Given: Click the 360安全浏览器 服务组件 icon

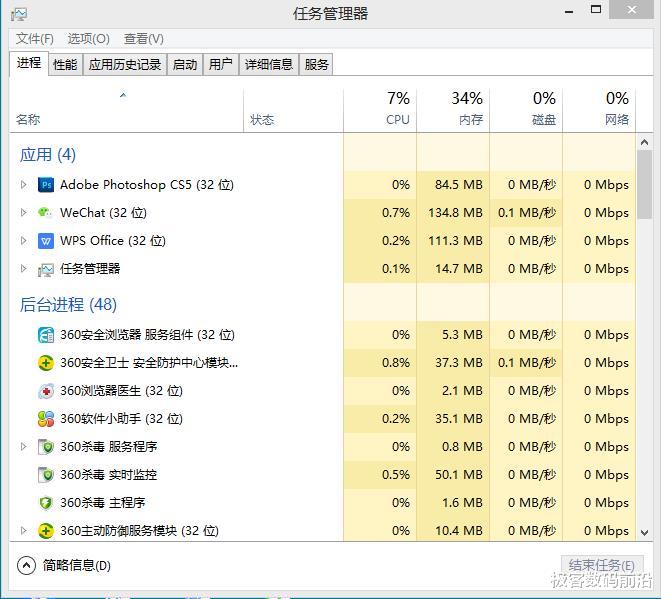Looking at the screenshot, I should point(46,335).
